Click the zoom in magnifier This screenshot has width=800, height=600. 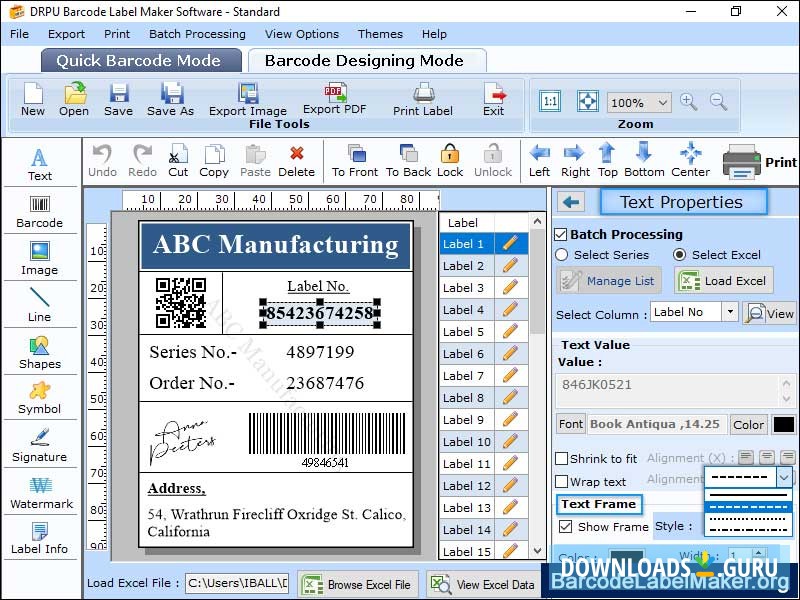pos(688,102)
